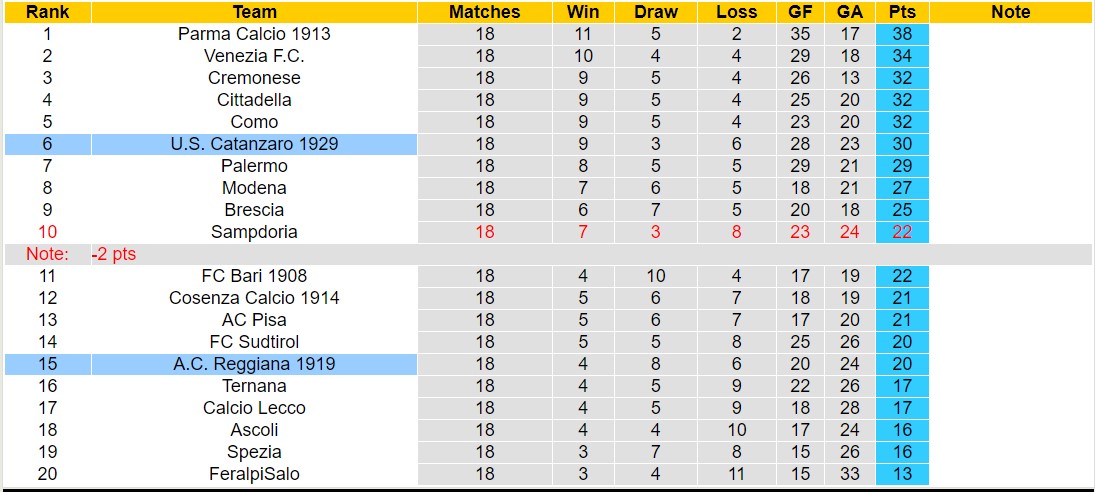Click Parma's 38 points cell
Viewport: 1095px width, 492px height.
click(x=901, y=34)
